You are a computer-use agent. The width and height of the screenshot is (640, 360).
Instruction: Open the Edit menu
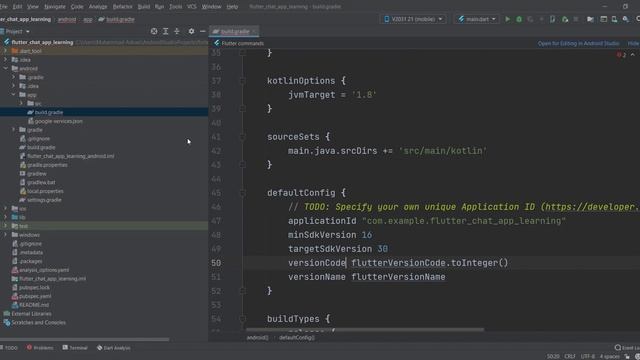coord(17,7)
